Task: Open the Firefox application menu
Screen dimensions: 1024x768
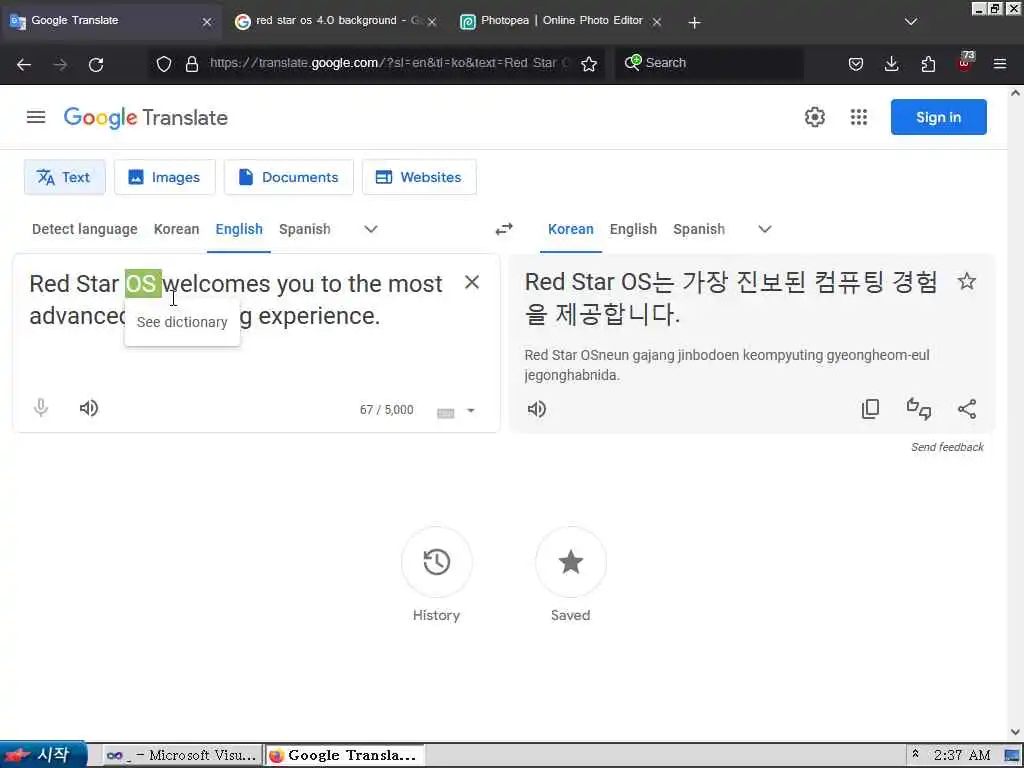Action: point(1000,64)
